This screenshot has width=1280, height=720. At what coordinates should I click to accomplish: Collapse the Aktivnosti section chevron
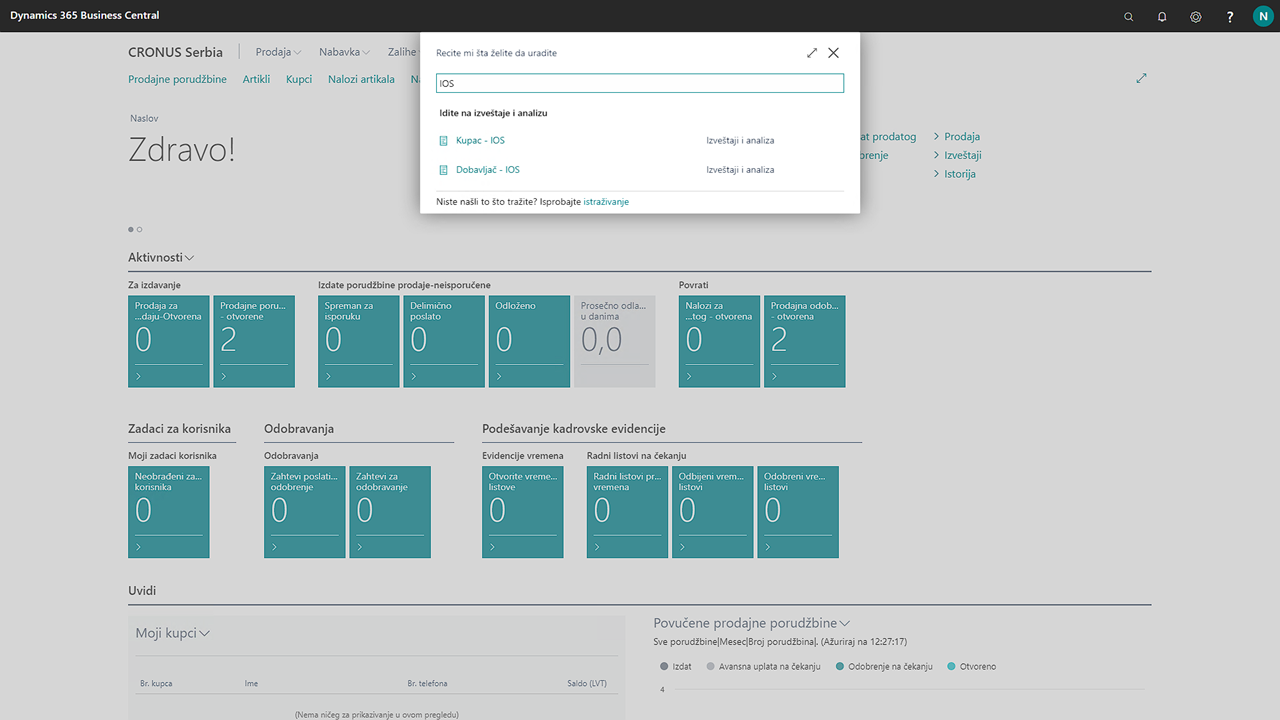pos(190,258)
